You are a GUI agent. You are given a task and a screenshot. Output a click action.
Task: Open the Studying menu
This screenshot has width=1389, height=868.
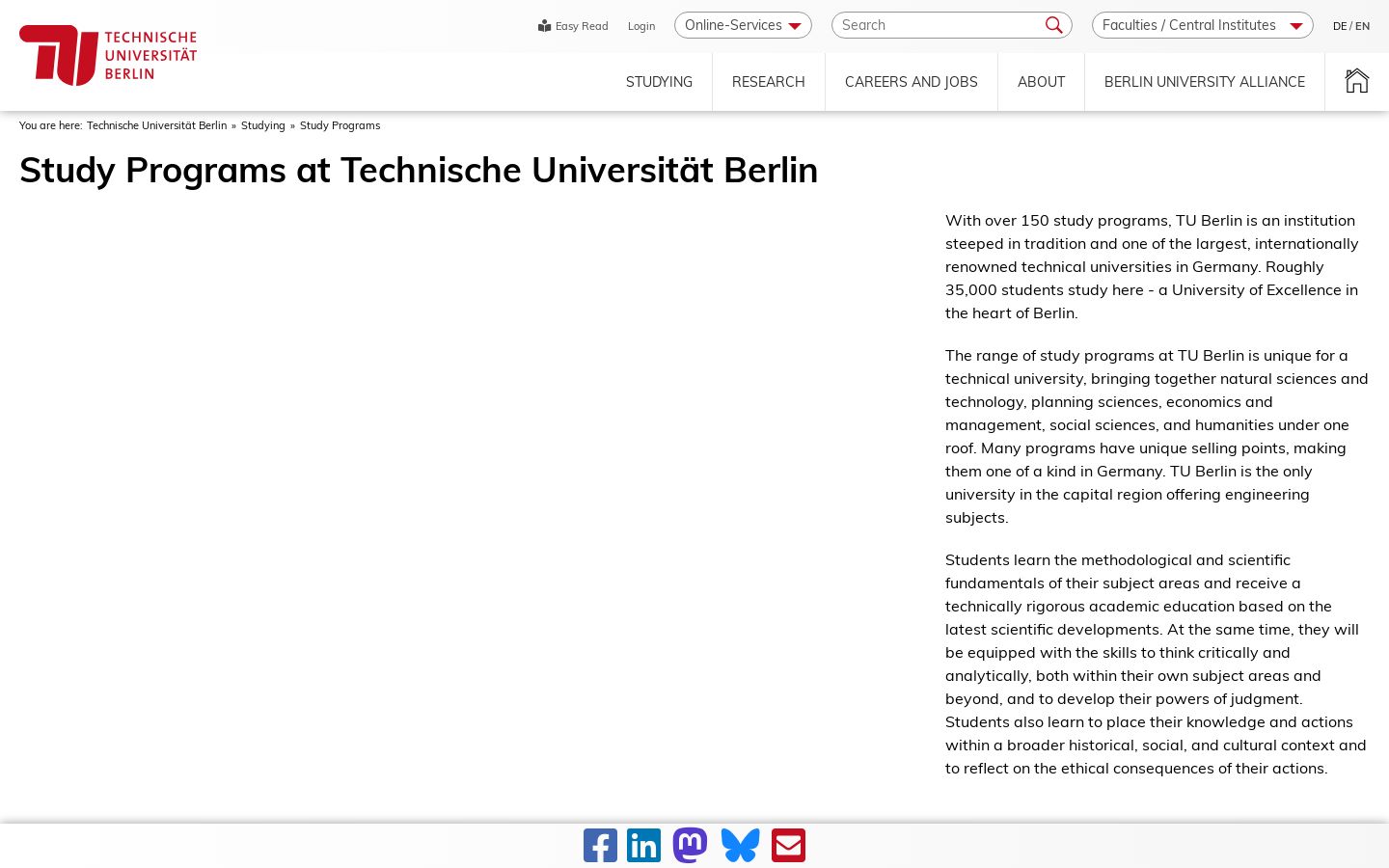[x=659, y=82]
